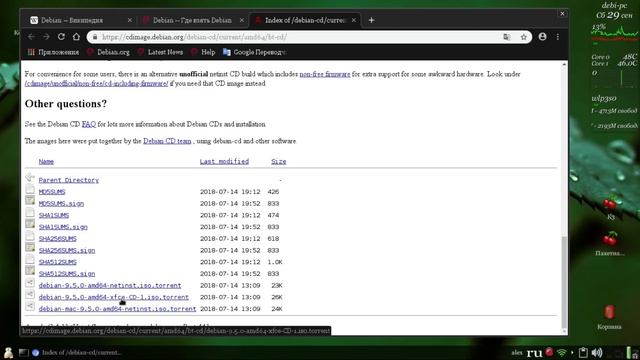This screenshot has height=360, width=640.
Task: Follow the Debian CD team link
Action: [167, 141]
